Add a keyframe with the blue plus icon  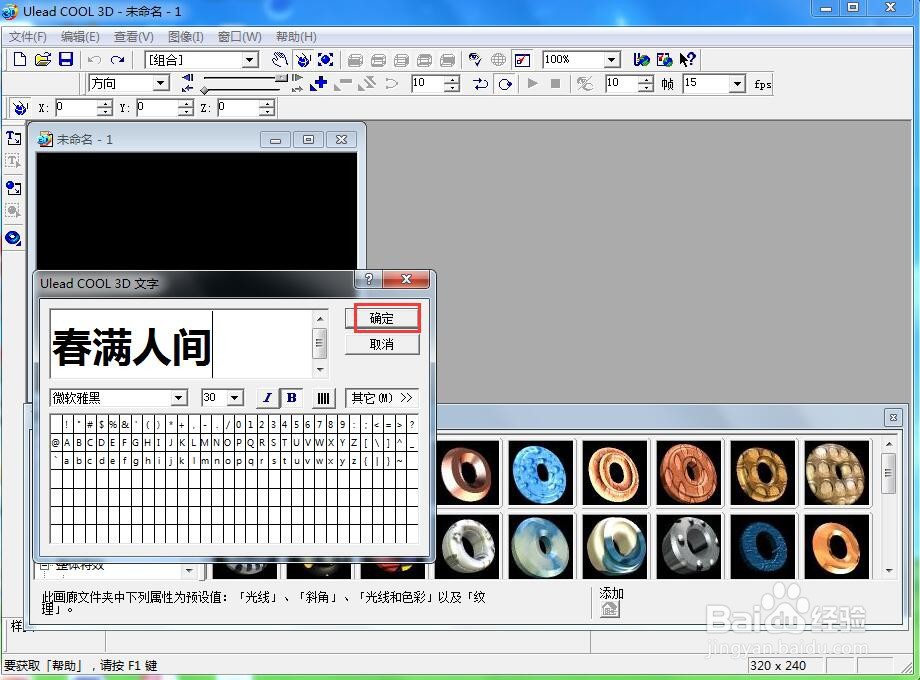[319, 83]
